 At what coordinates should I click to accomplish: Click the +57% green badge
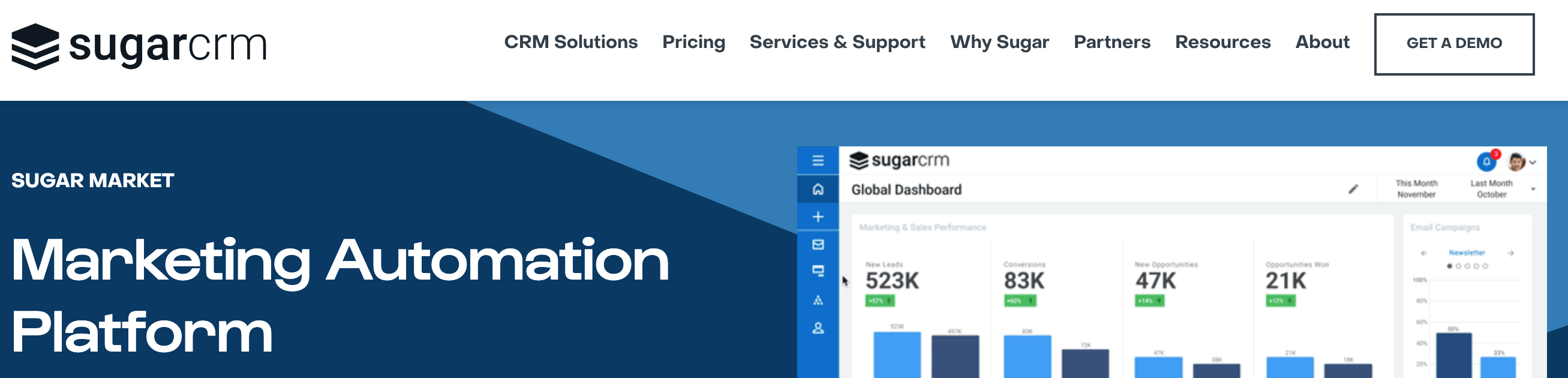coord(880,301)
